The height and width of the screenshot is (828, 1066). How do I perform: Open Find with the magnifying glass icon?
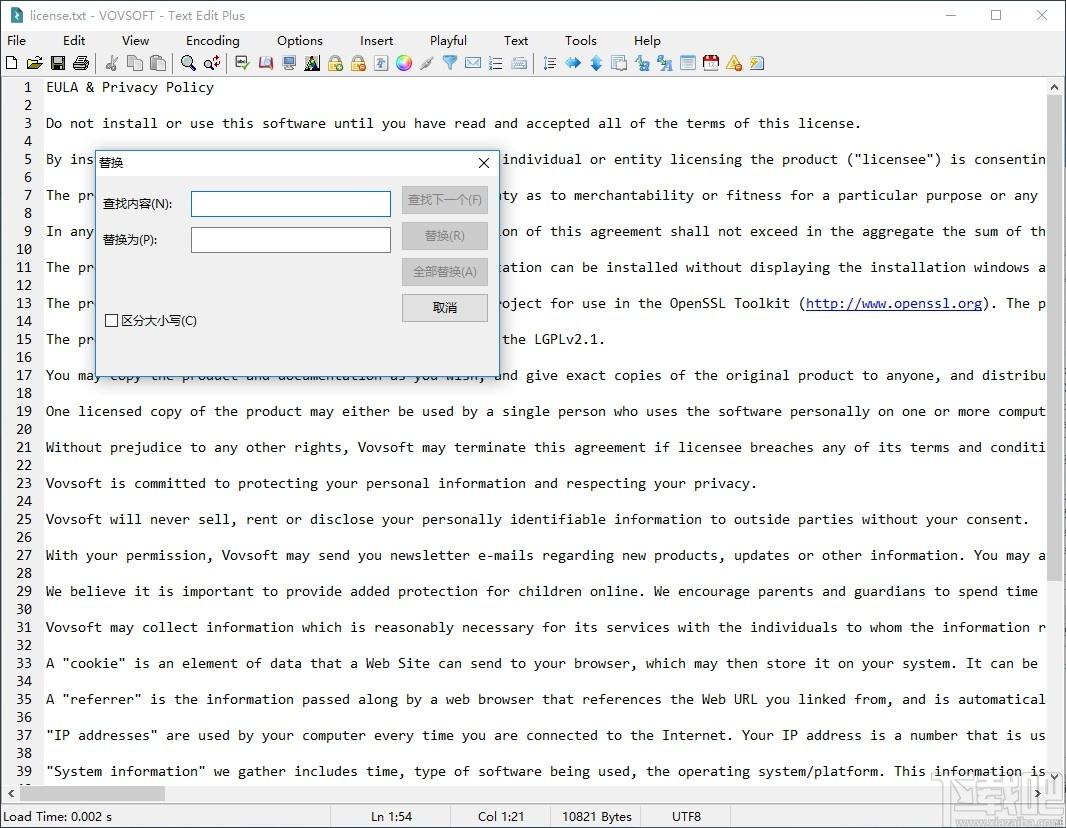click(x=188, y=63)
